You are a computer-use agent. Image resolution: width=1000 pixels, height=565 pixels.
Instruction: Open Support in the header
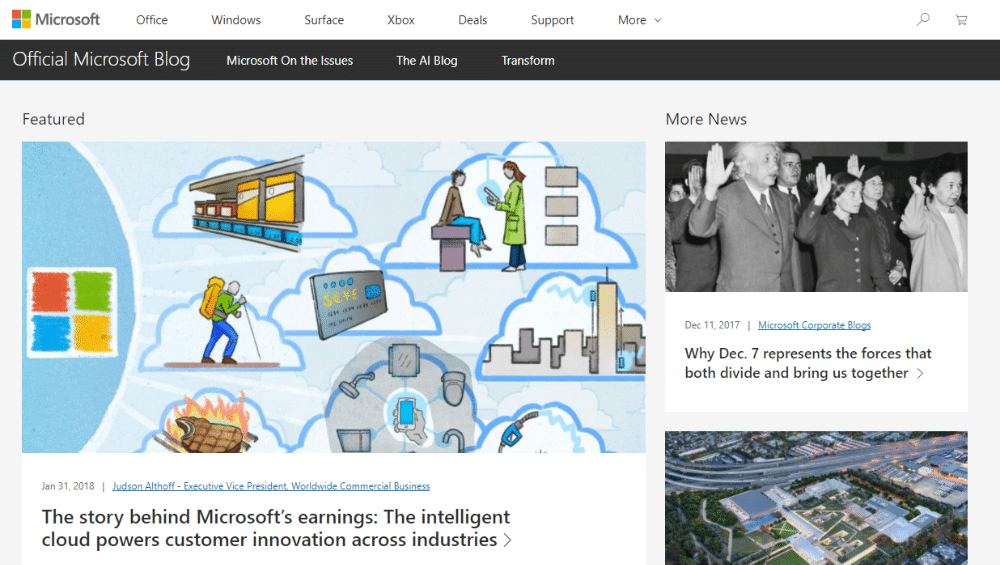pos(552,20)
